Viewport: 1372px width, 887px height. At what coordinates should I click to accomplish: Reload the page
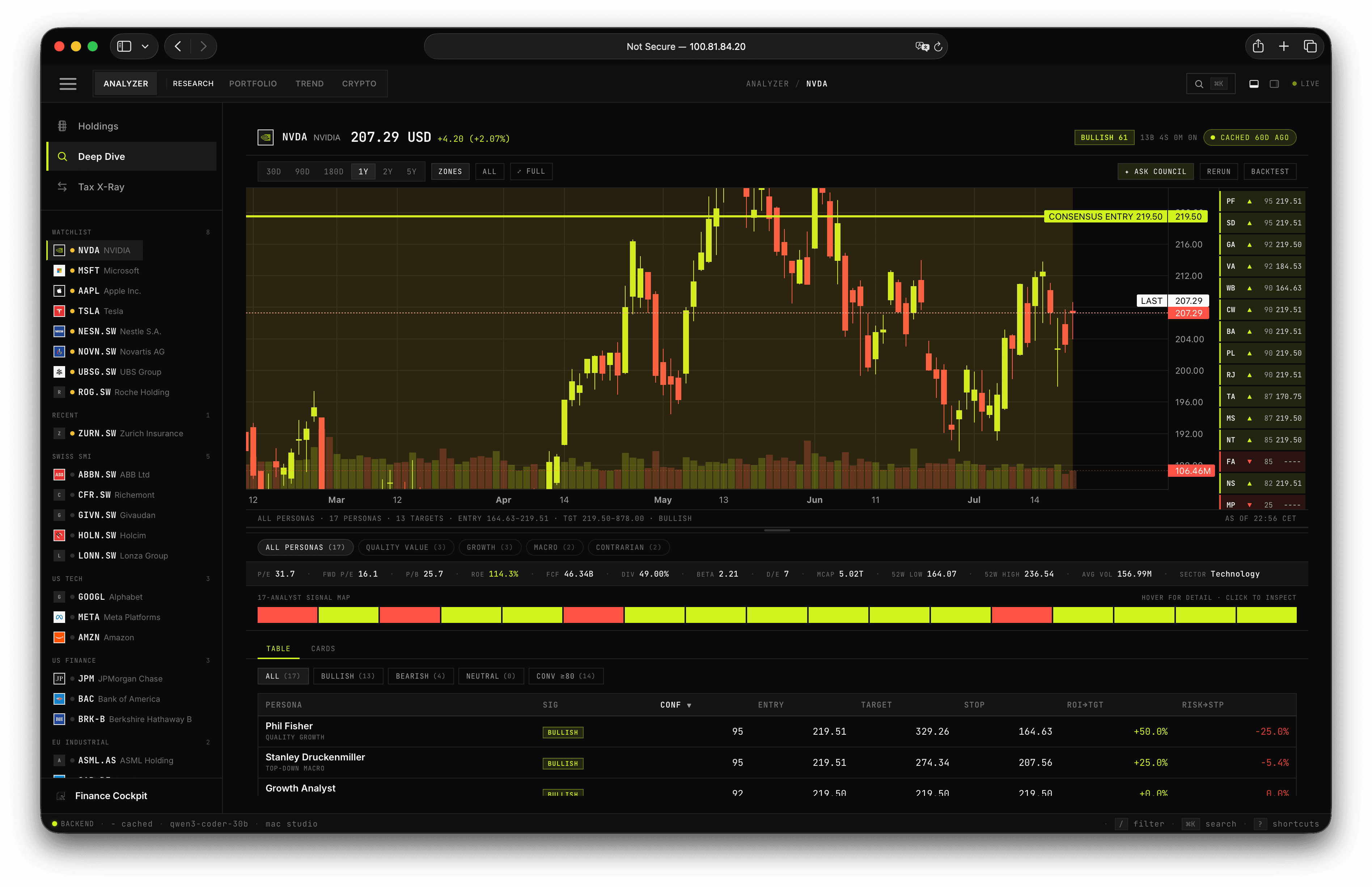pyautogui.click(x=938, y=47)
